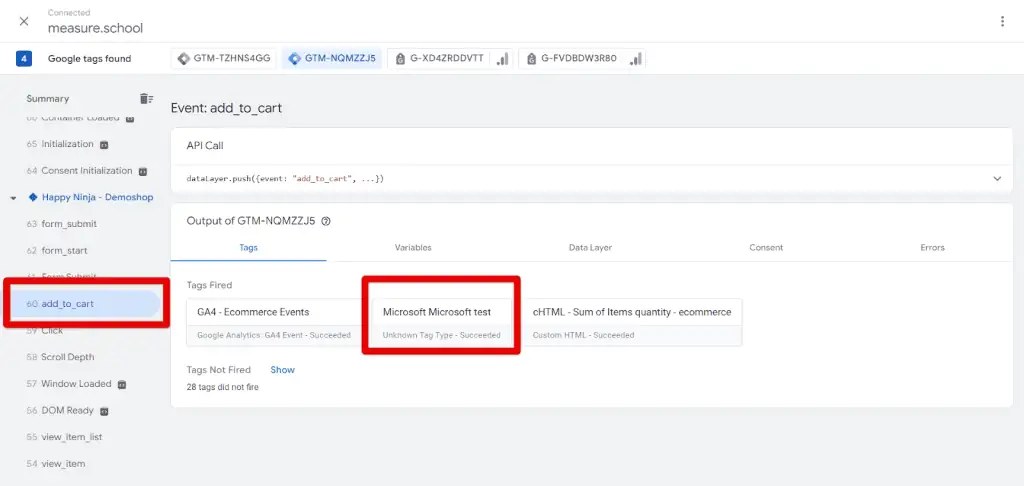Collapse the Happy Ninja - Demoshop tree arrow
This screenshot has width=1024, height=486.
click(x=14, y=198)
